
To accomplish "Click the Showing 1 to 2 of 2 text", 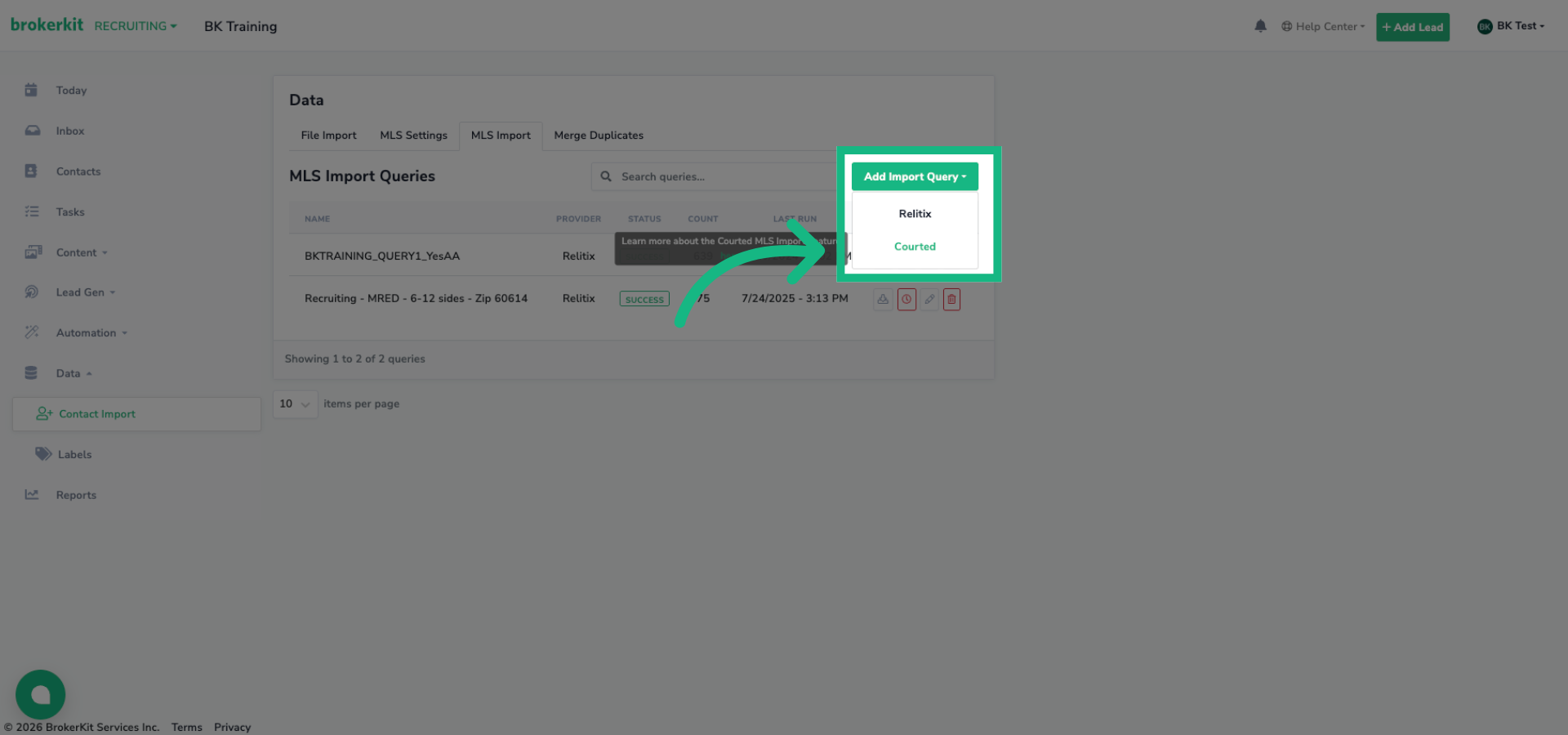I will (x=354, y=359).
